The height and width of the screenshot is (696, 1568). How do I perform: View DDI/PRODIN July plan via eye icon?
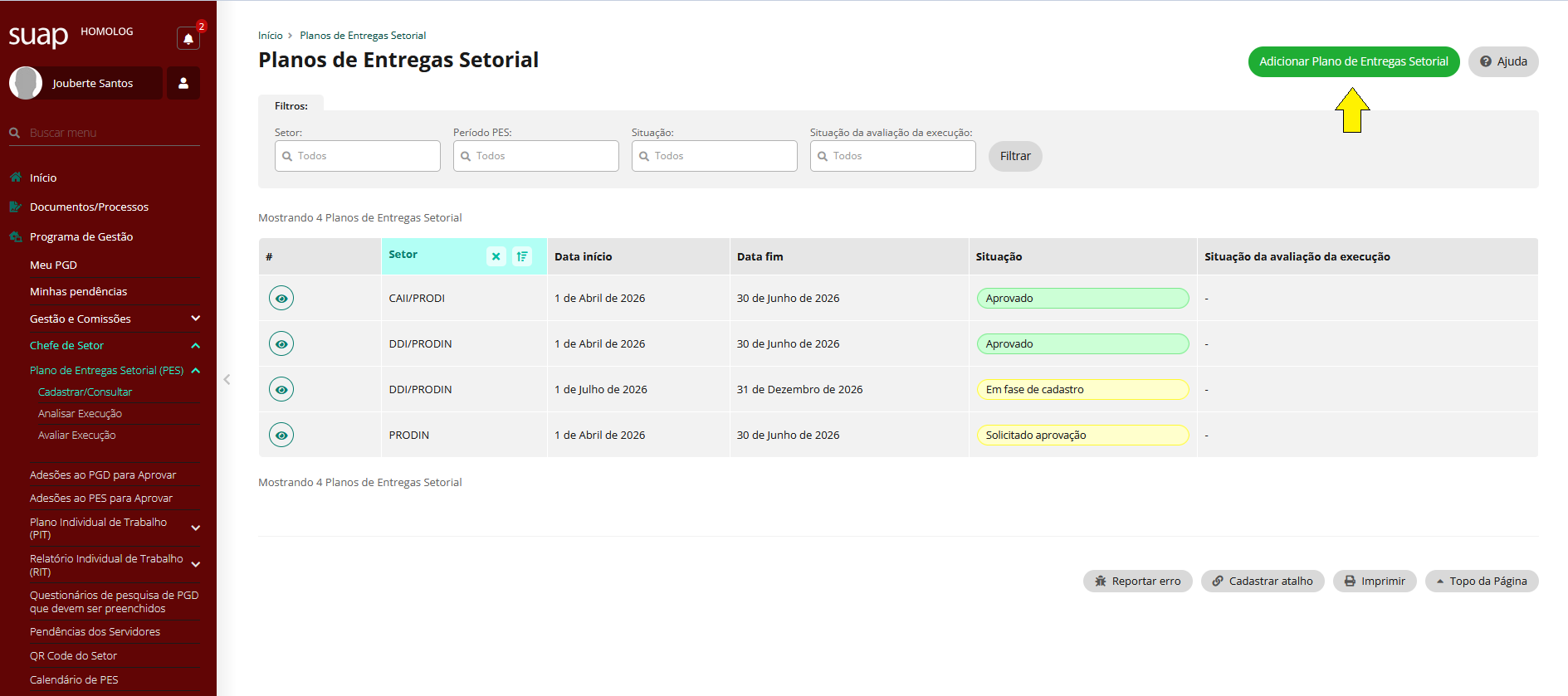click(x=281, y=389)
